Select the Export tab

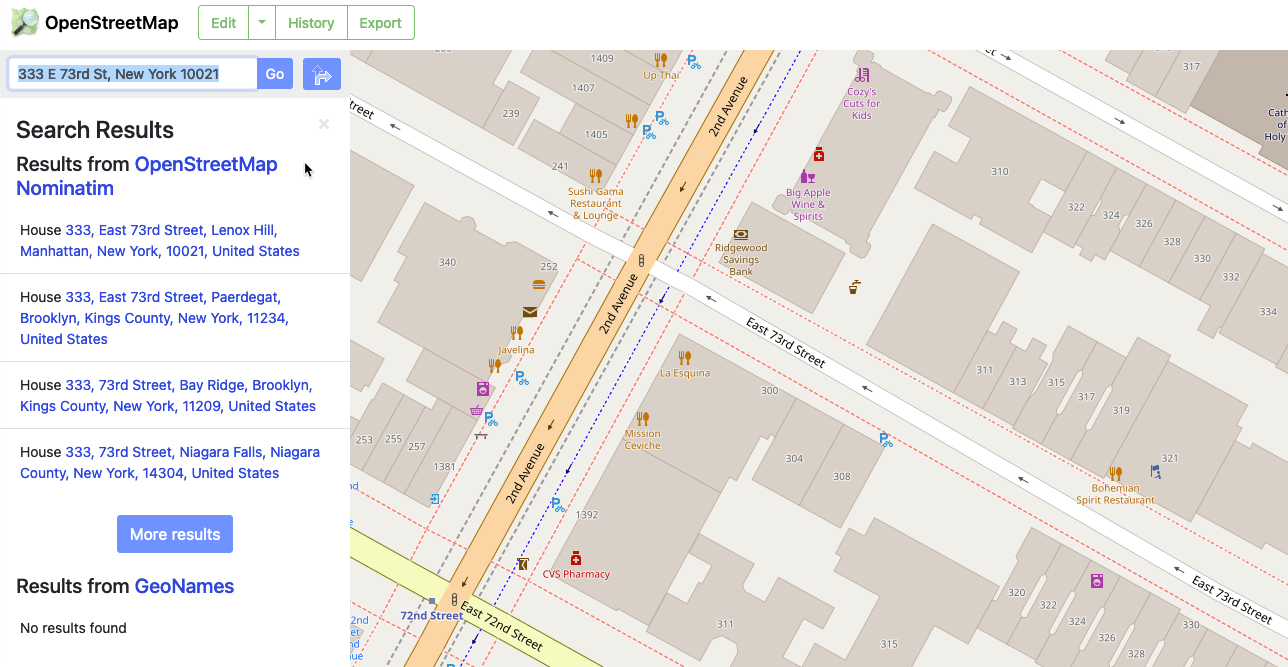click(x=380, y=22)
